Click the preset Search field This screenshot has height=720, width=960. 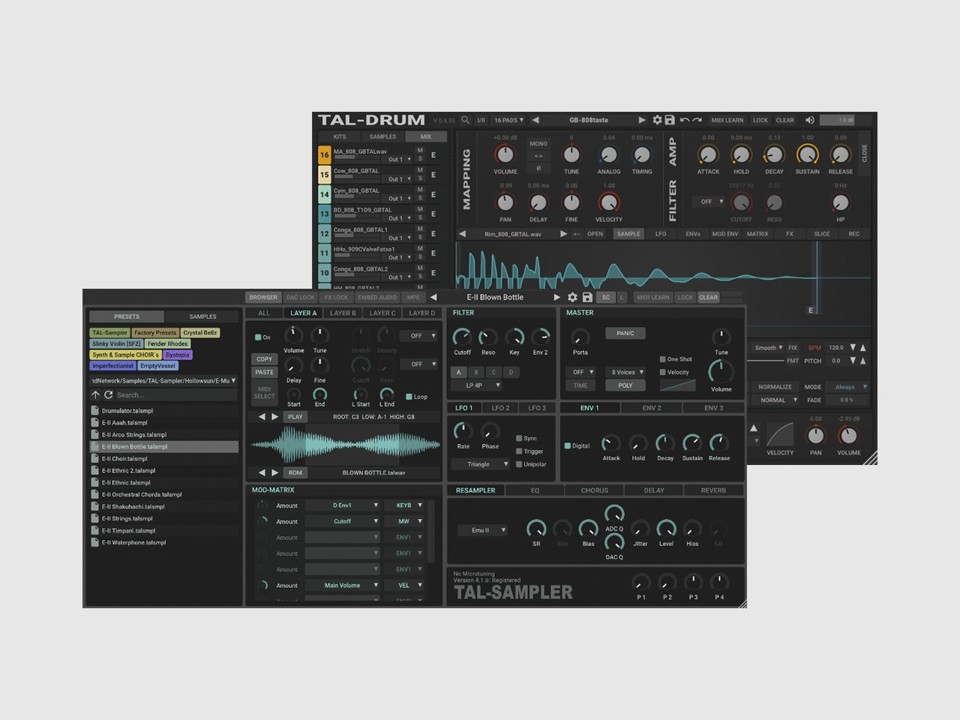(x=176, y=395)
